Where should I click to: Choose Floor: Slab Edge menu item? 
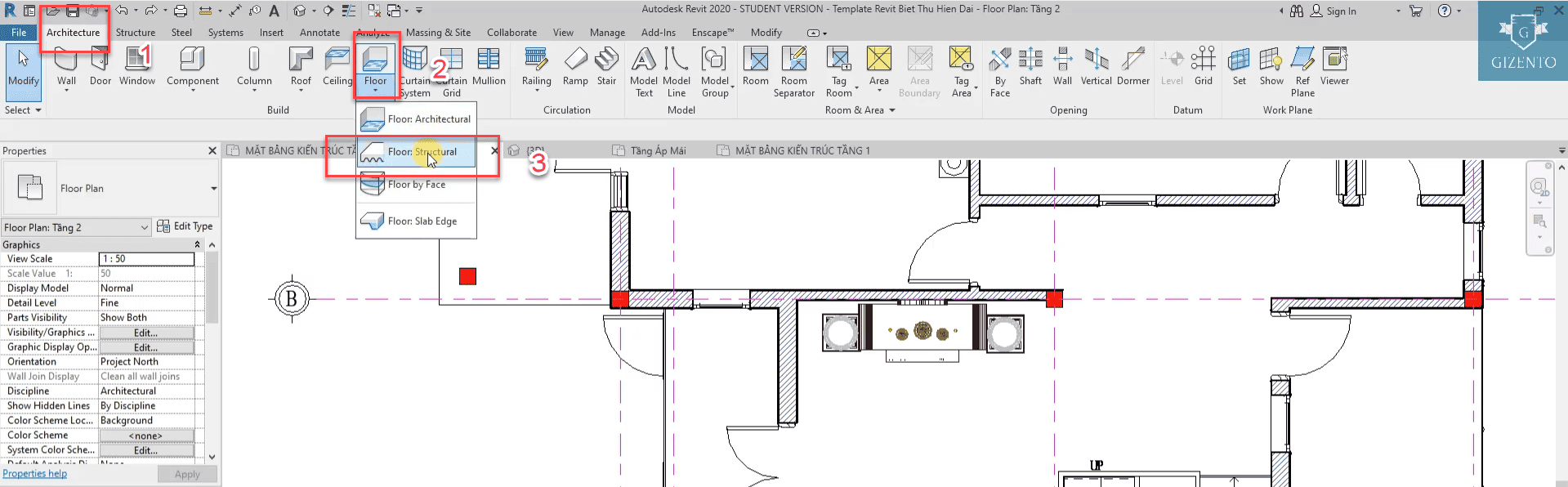point(416,221)
